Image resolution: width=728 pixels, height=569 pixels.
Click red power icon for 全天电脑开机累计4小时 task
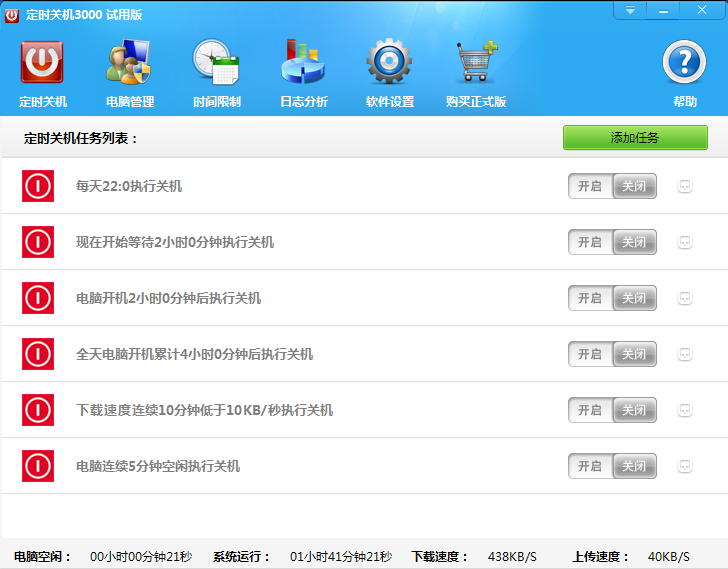point(38,354)
